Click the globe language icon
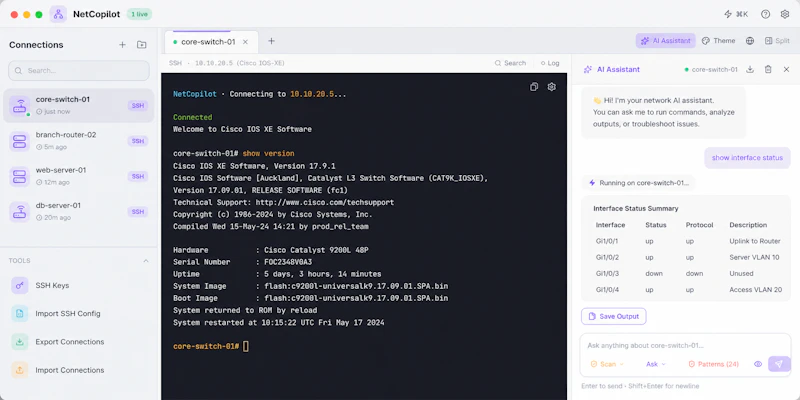Screen dimensions: 800x400 pyautogui.click(x=749, y=41)
